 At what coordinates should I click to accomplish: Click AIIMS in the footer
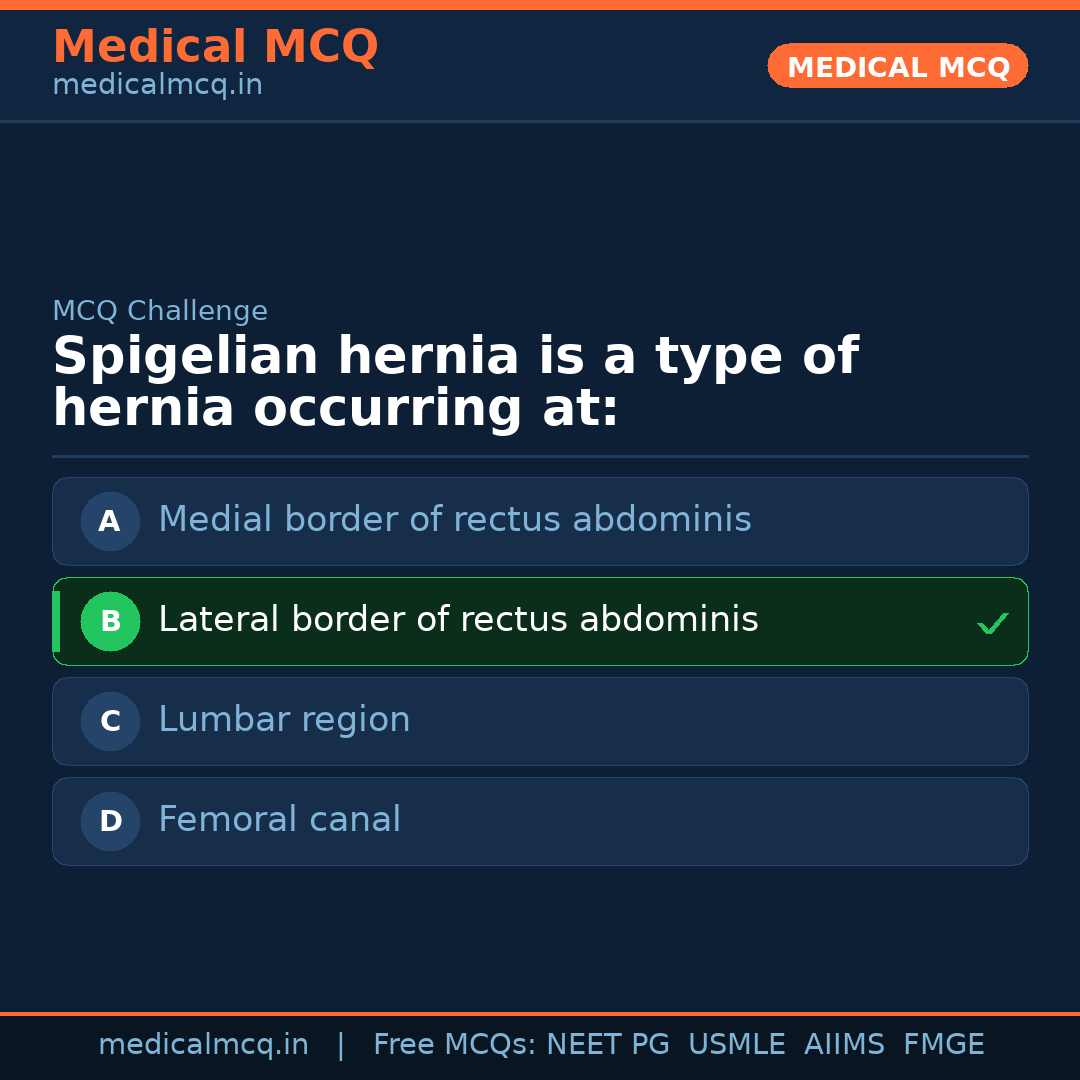(844, 1045)
